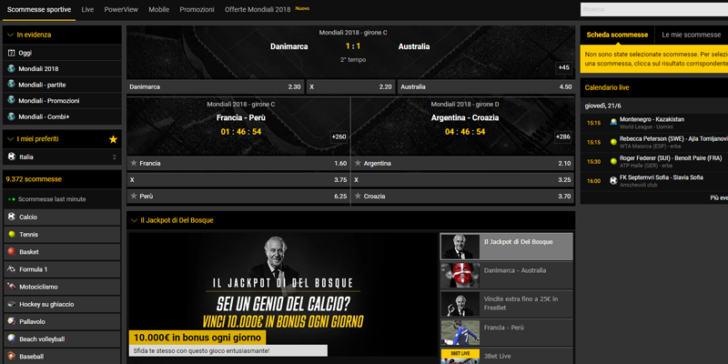Collapse Il Jackpot di Del Bosque panel
Image resolution: width=728 pixels, height=364 pixels.
point(134,221)
